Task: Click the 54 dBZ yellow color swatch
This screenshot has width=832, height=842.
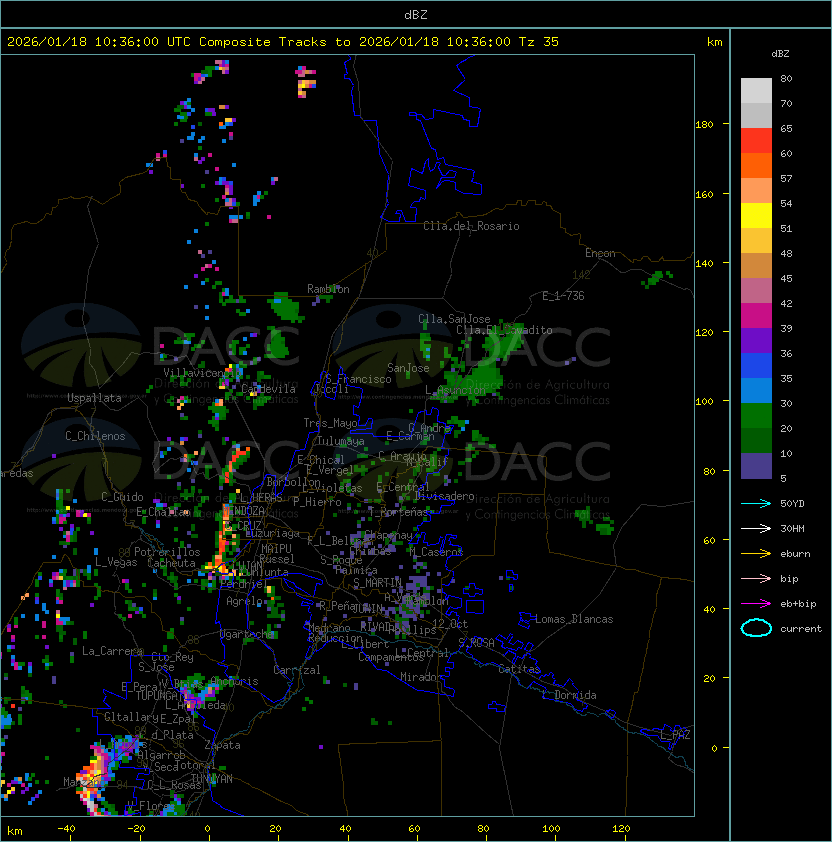Action: pyautogui.click(x=756, y=215)
